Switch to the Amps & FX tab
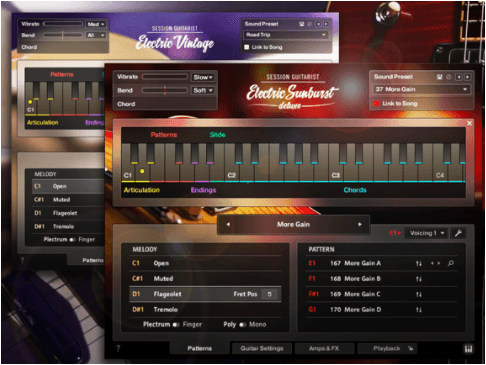The height and width of the screenshot is (365, 486). (x=324, y=349)
